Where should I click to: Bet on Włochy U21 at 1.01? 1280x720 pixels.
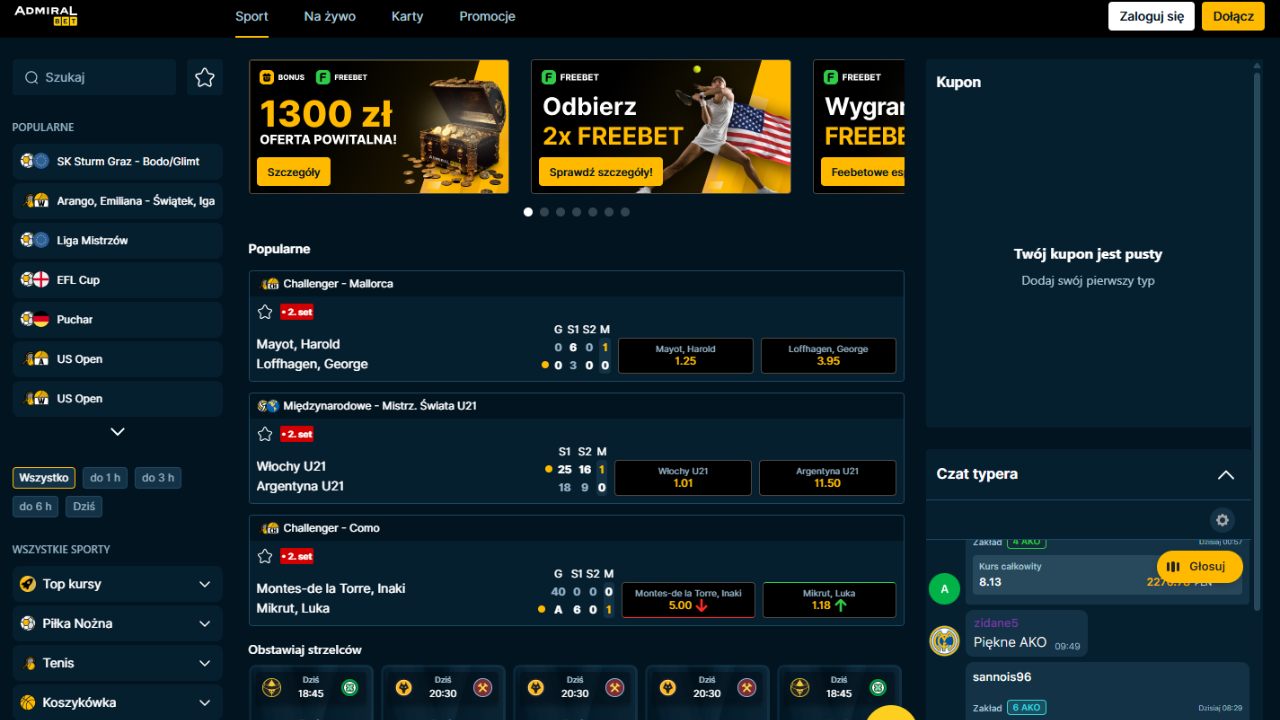683,477
